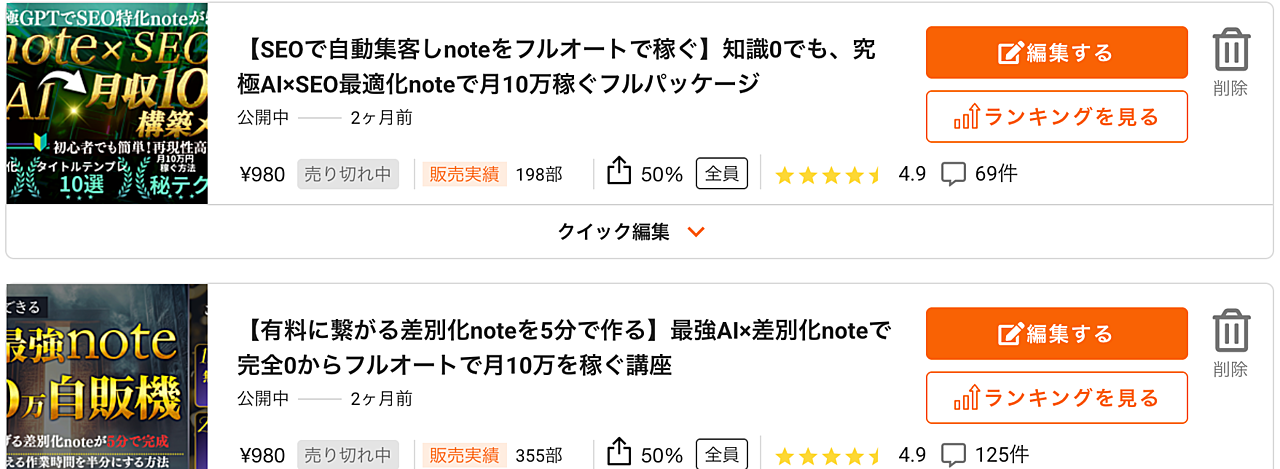Screen dimensions: 1280x469
Task: Click the 売り切れ中 badge on the 差別化note row
Action: click(x=348, y=455)
